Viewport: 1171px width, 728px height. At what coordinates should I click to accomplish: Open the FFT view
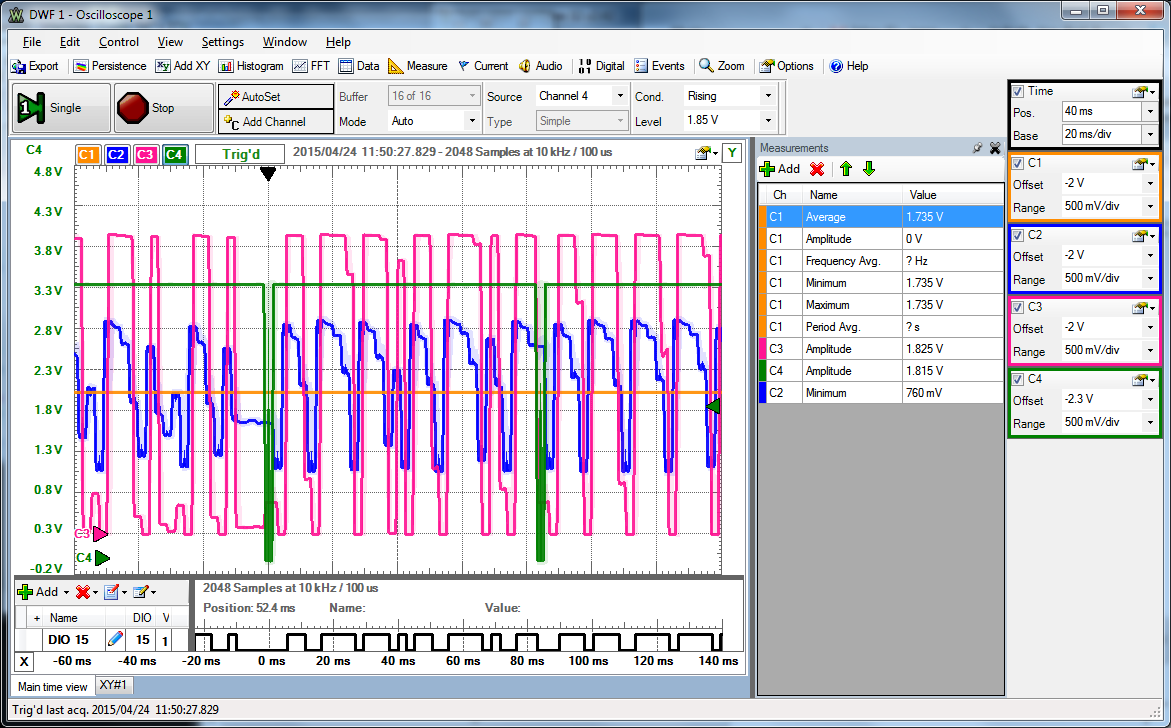(311, 66)
